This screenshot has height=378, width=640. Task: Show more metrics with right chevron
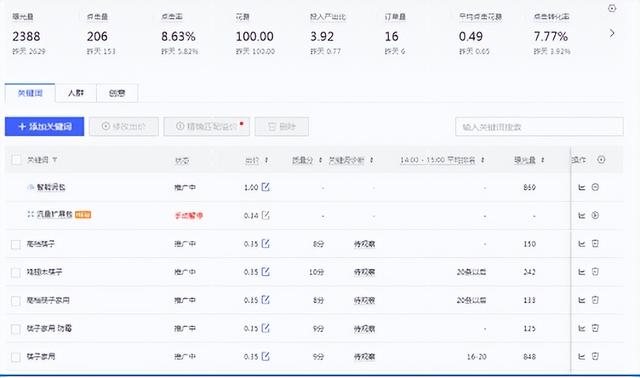pos(612,33)
